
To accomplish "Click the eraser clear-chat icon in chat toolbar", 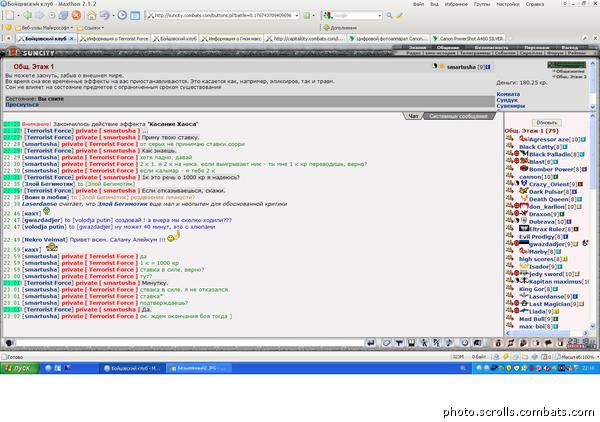I will click(386, 343).
